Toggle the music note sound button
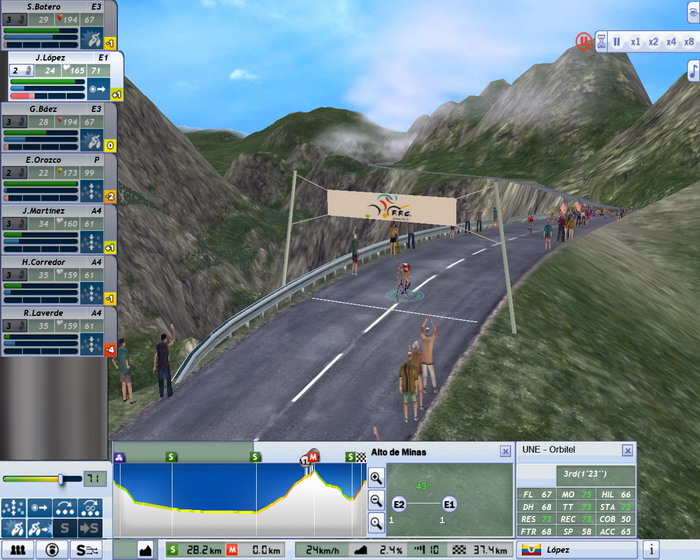The width and height of the screenshot is (700, 560). pos(692,69)
